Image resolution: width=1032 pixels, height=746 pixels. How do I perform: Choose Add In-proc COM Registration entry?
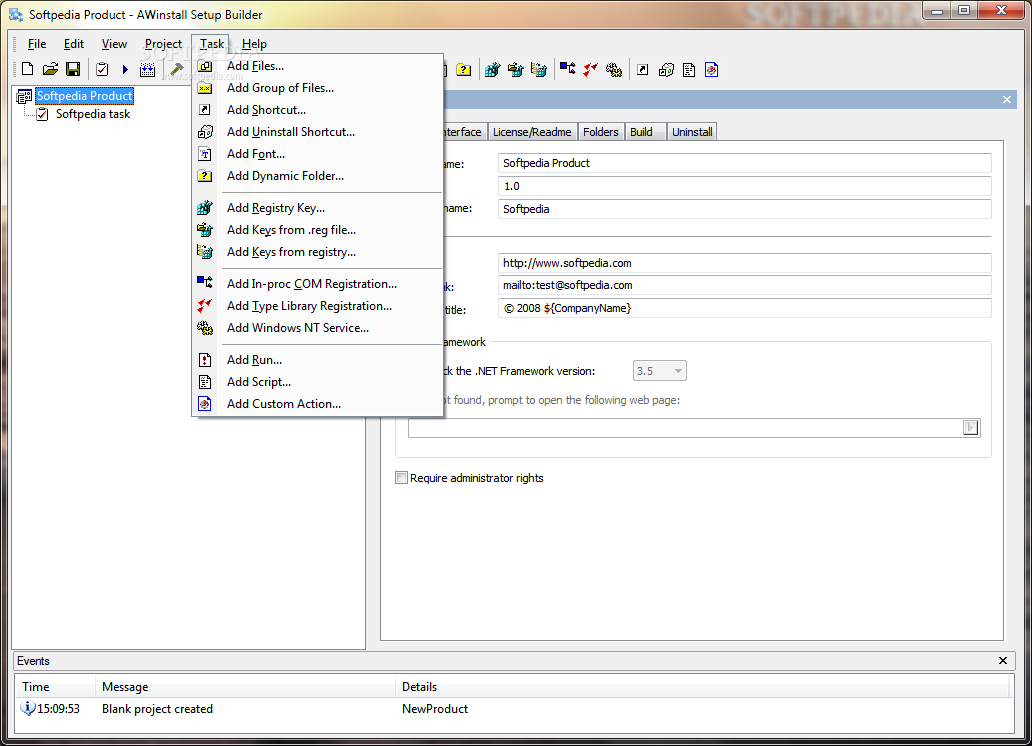(318, 284)
